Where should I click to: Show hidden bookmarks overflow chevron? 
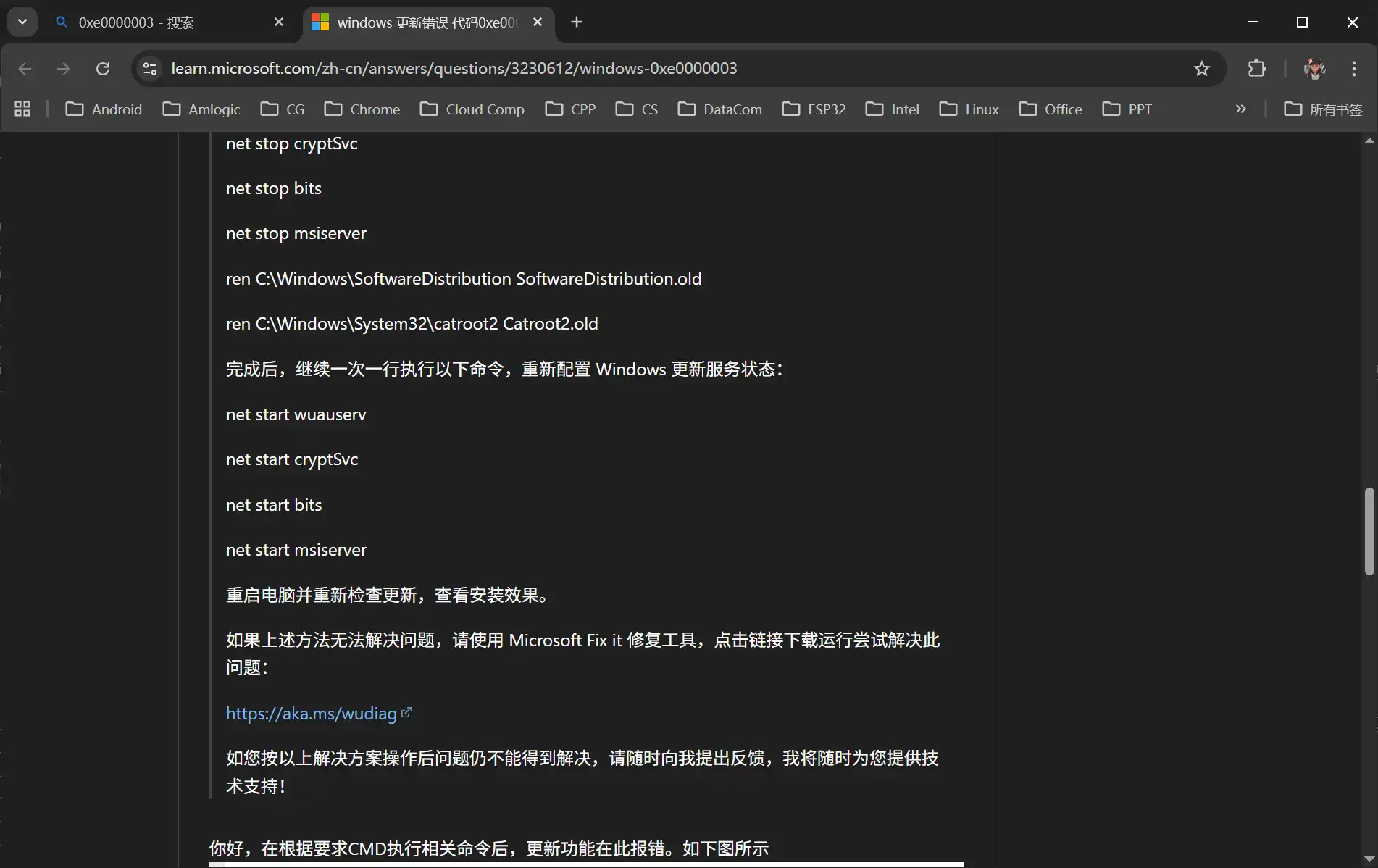(1241, 109)
